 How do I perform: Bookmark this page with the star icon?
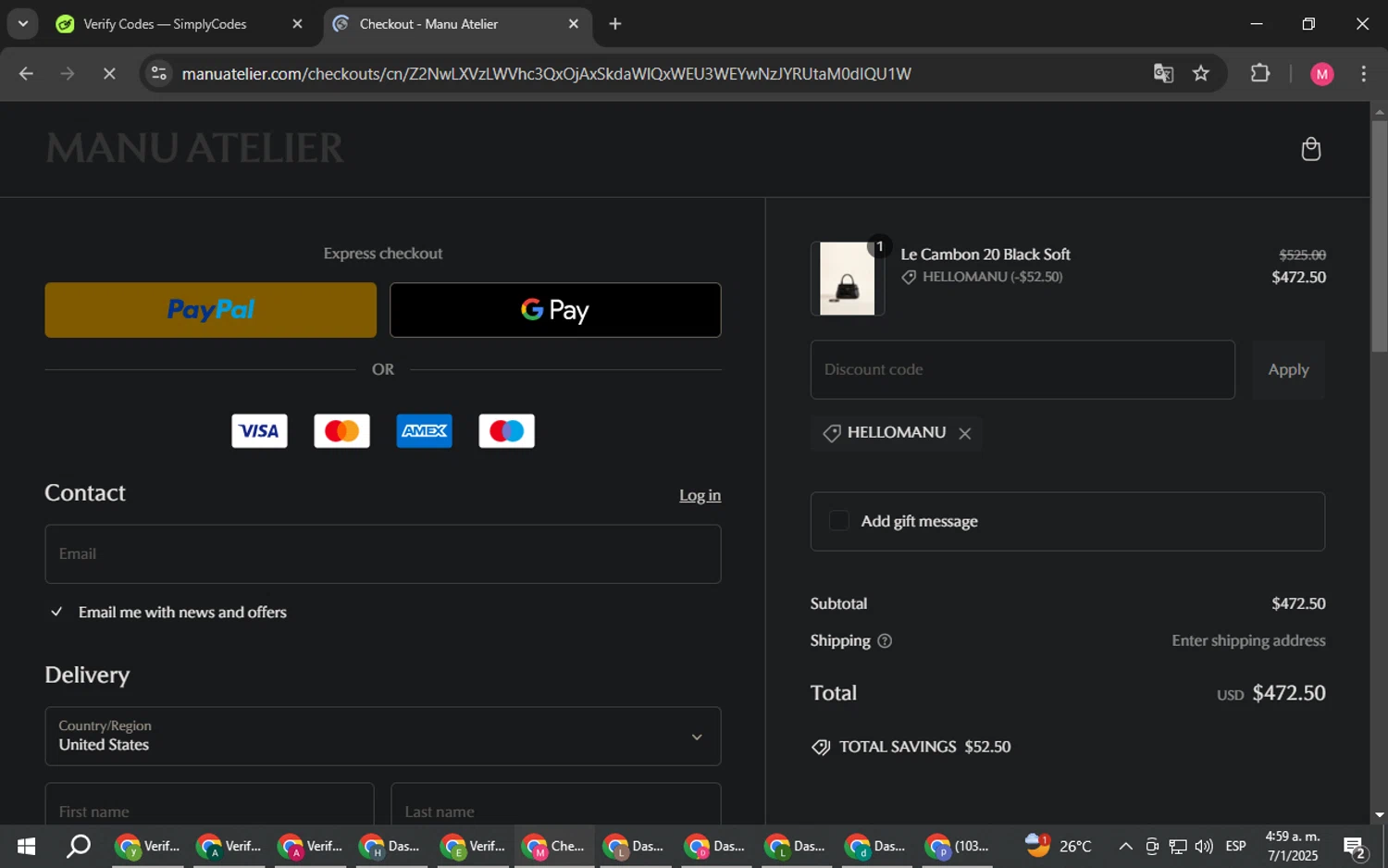(1201, 73)
